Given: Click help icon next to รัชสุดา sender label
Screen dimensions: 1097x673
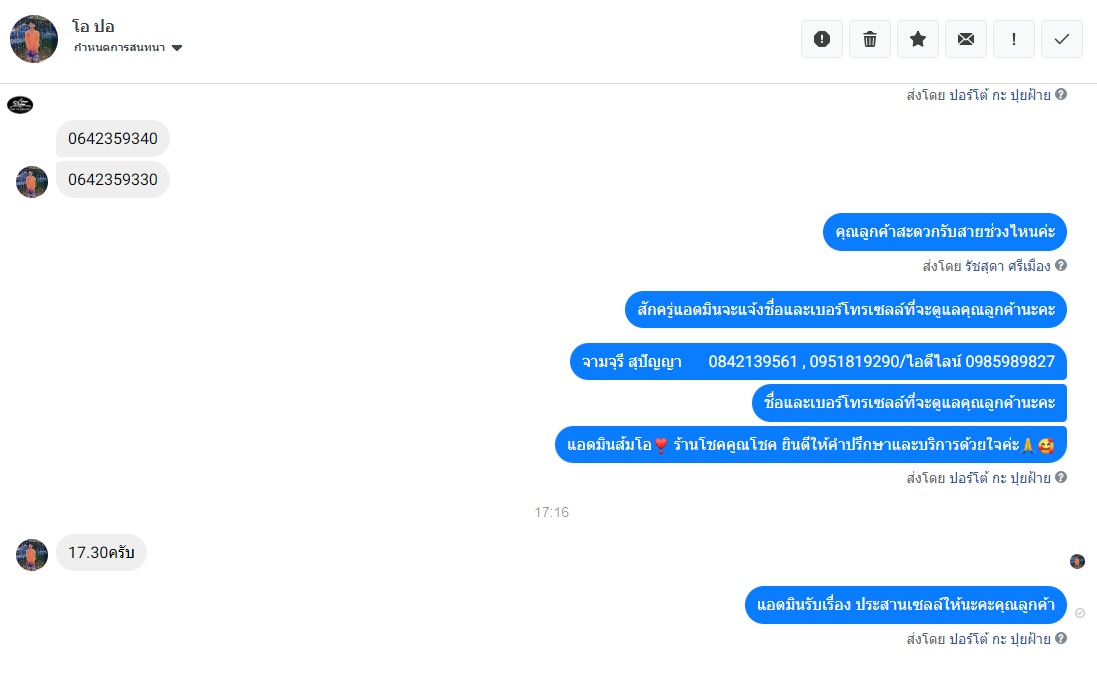Looking at the screenshot, I should pos(1061,266).
